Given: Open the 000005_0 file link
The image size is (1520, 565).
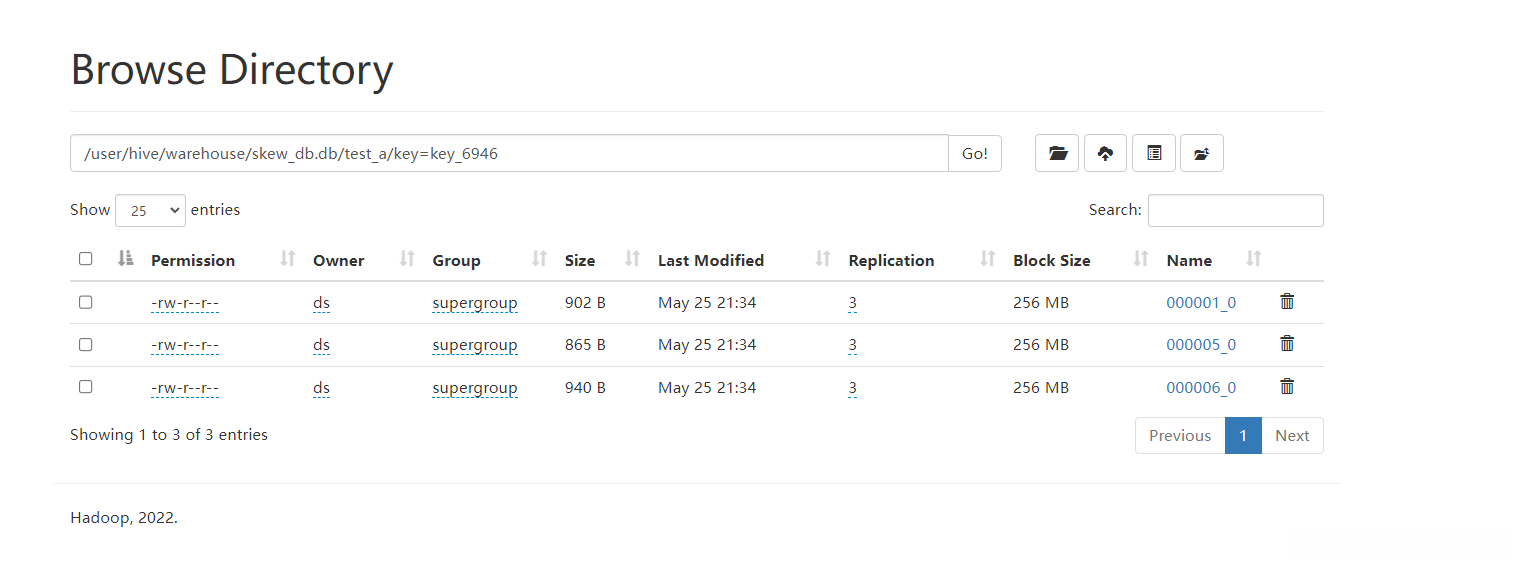Looking at the screenshot, I should click(1201, 345).
